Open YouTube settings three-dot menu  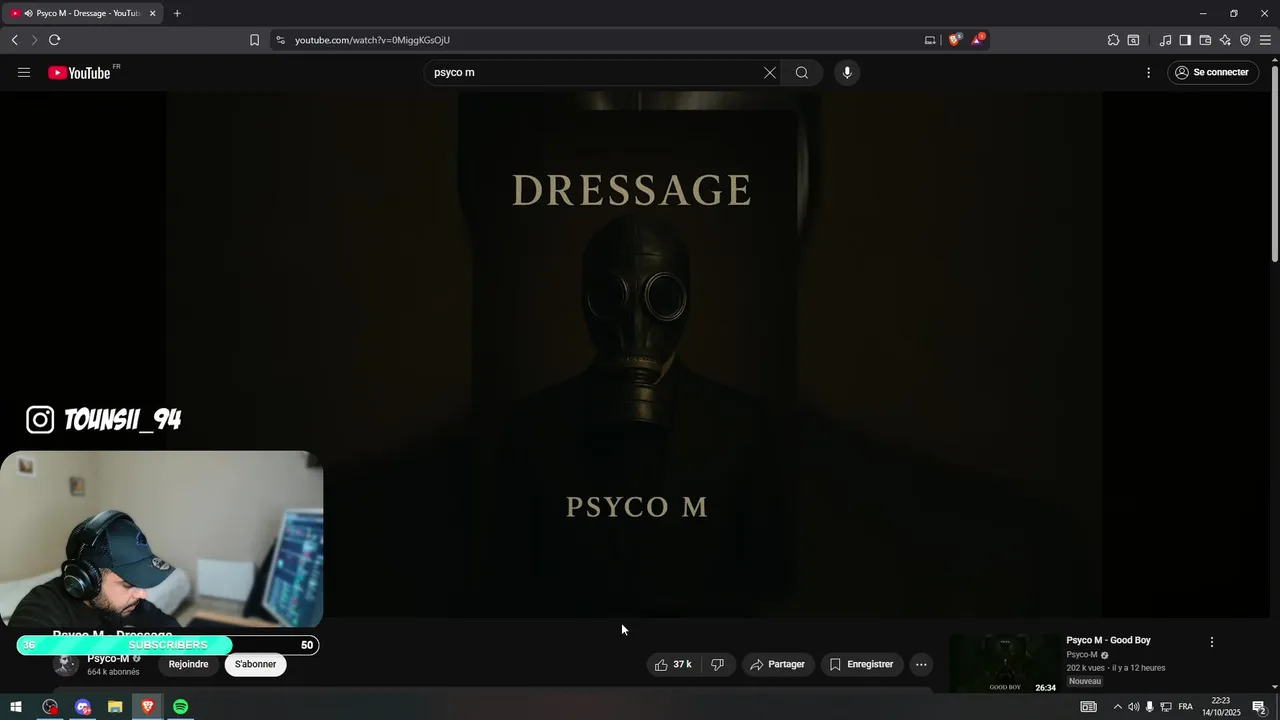click(1148, 72)
